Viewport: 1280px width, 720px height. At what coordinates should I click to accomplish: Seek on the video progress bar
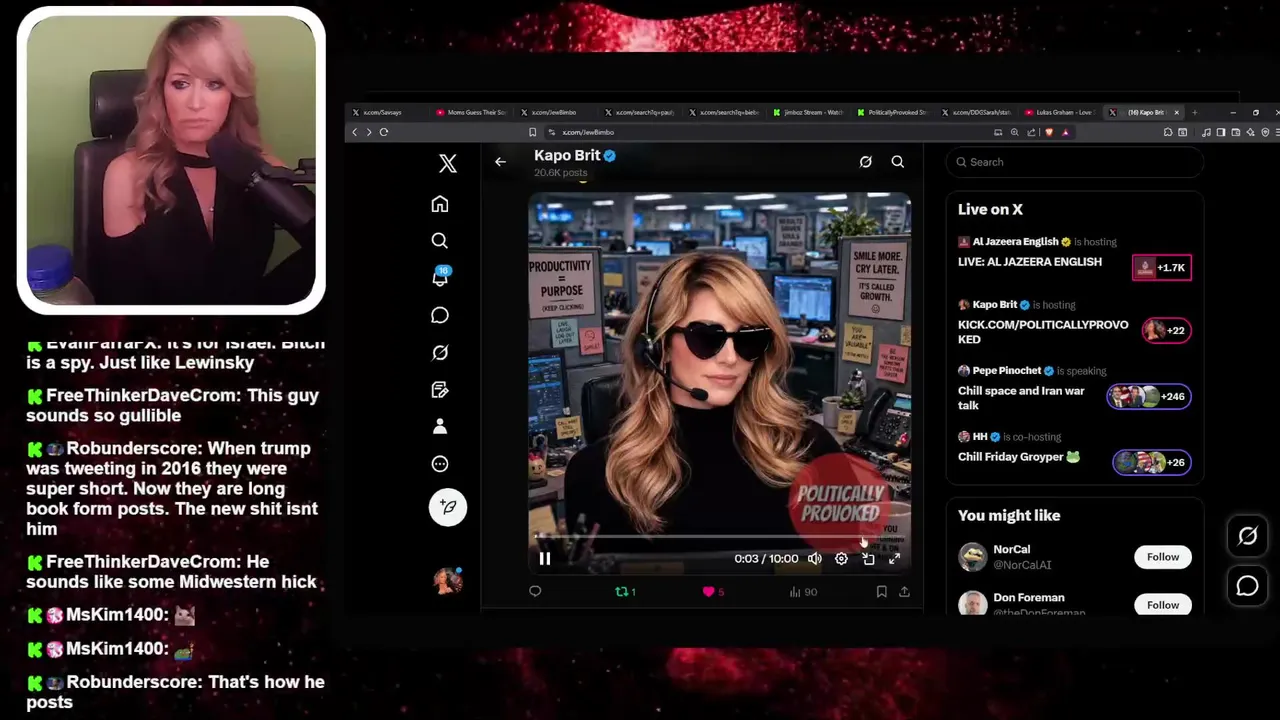click(719, 536)
